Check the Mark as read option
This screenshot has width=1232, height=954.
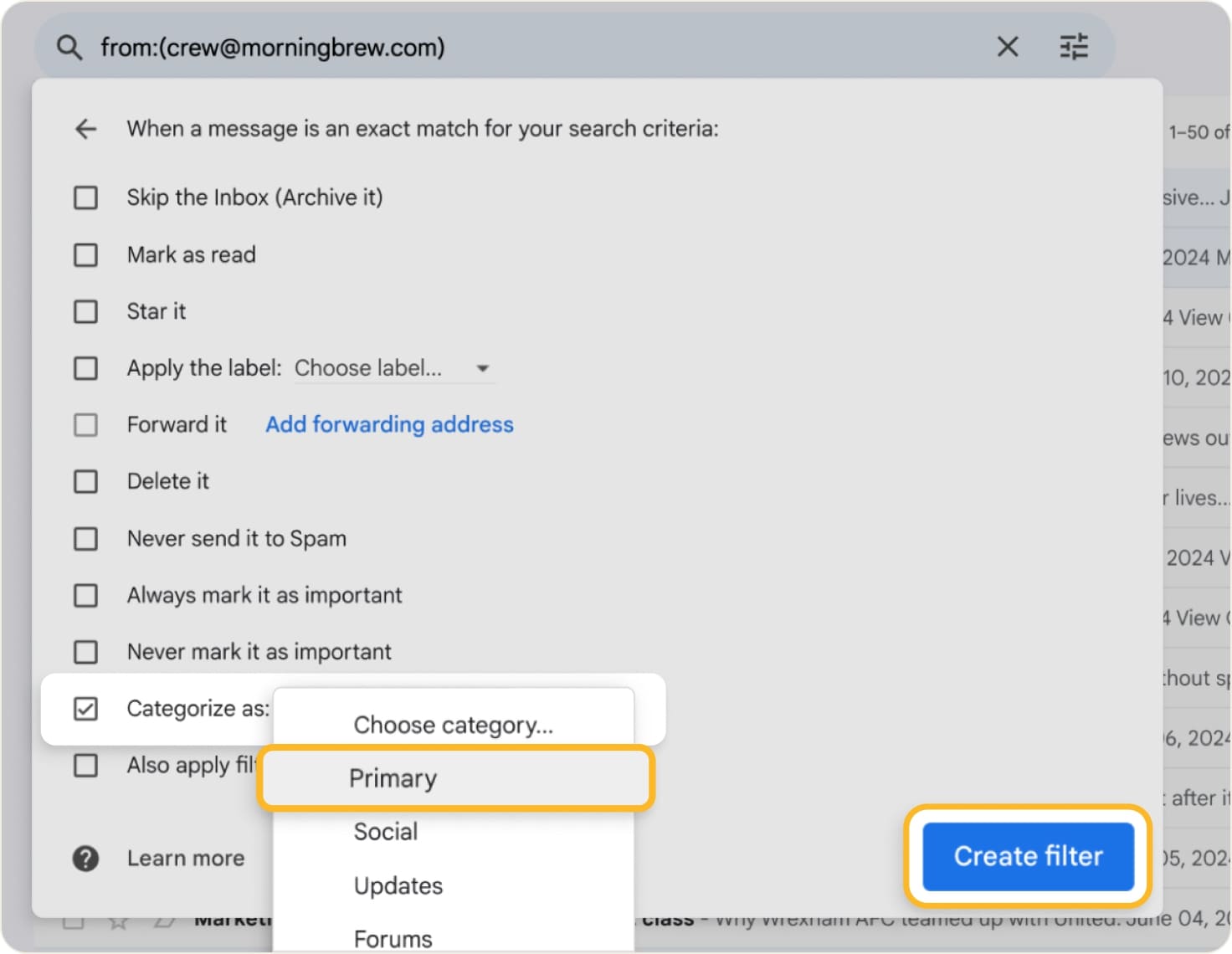tap(86, 254)
